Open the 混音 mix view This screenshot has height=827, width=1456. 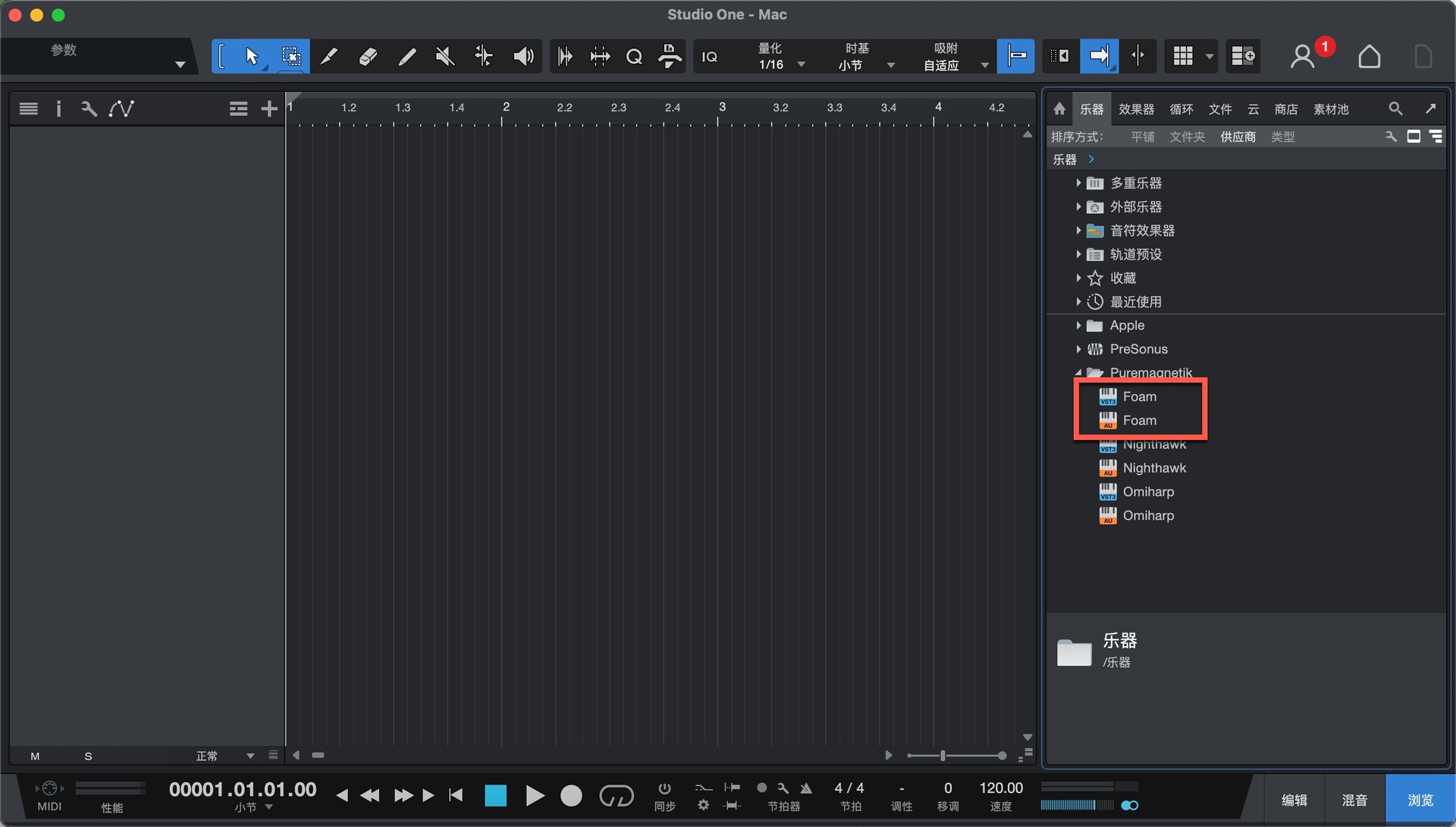pos(1354,800)
